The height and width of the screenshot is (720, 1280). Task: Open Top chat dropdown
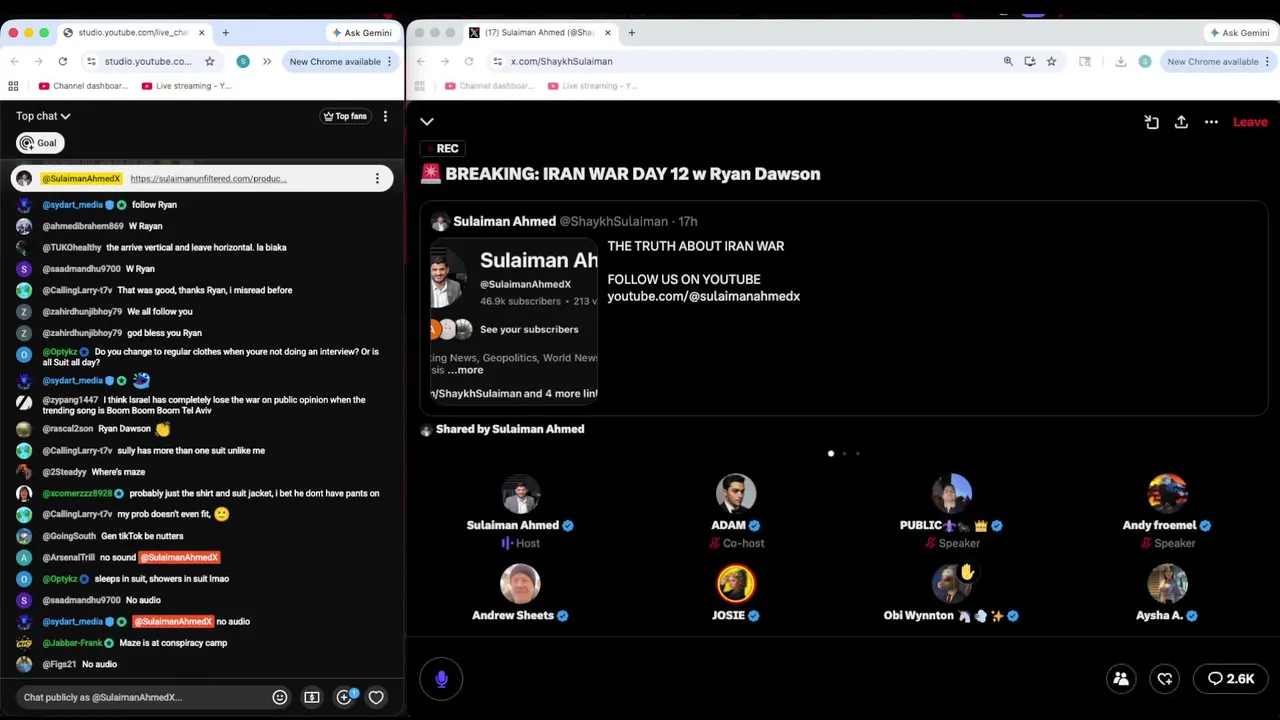[43, 116]
